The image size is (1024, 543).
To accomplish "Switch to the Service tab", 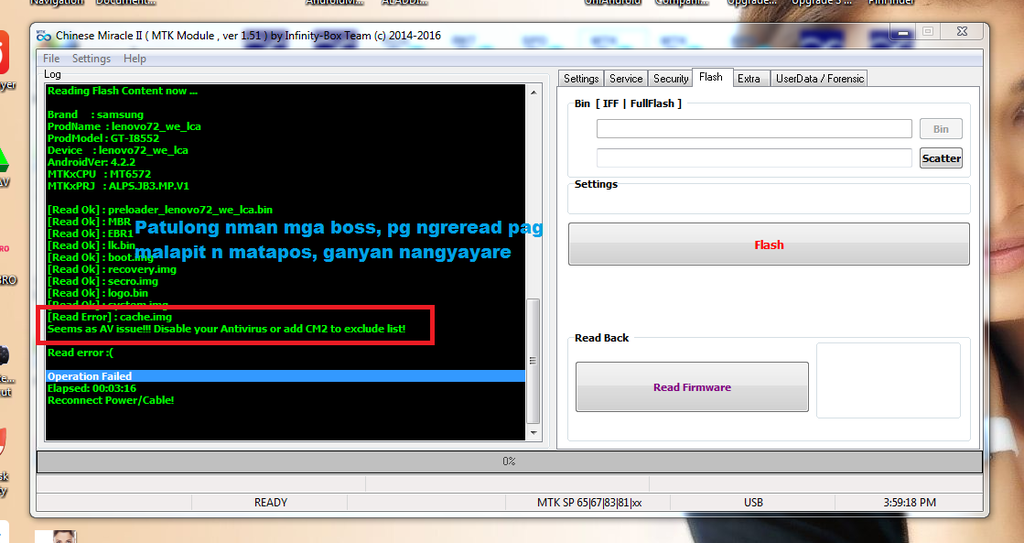I will click(626, 78).
